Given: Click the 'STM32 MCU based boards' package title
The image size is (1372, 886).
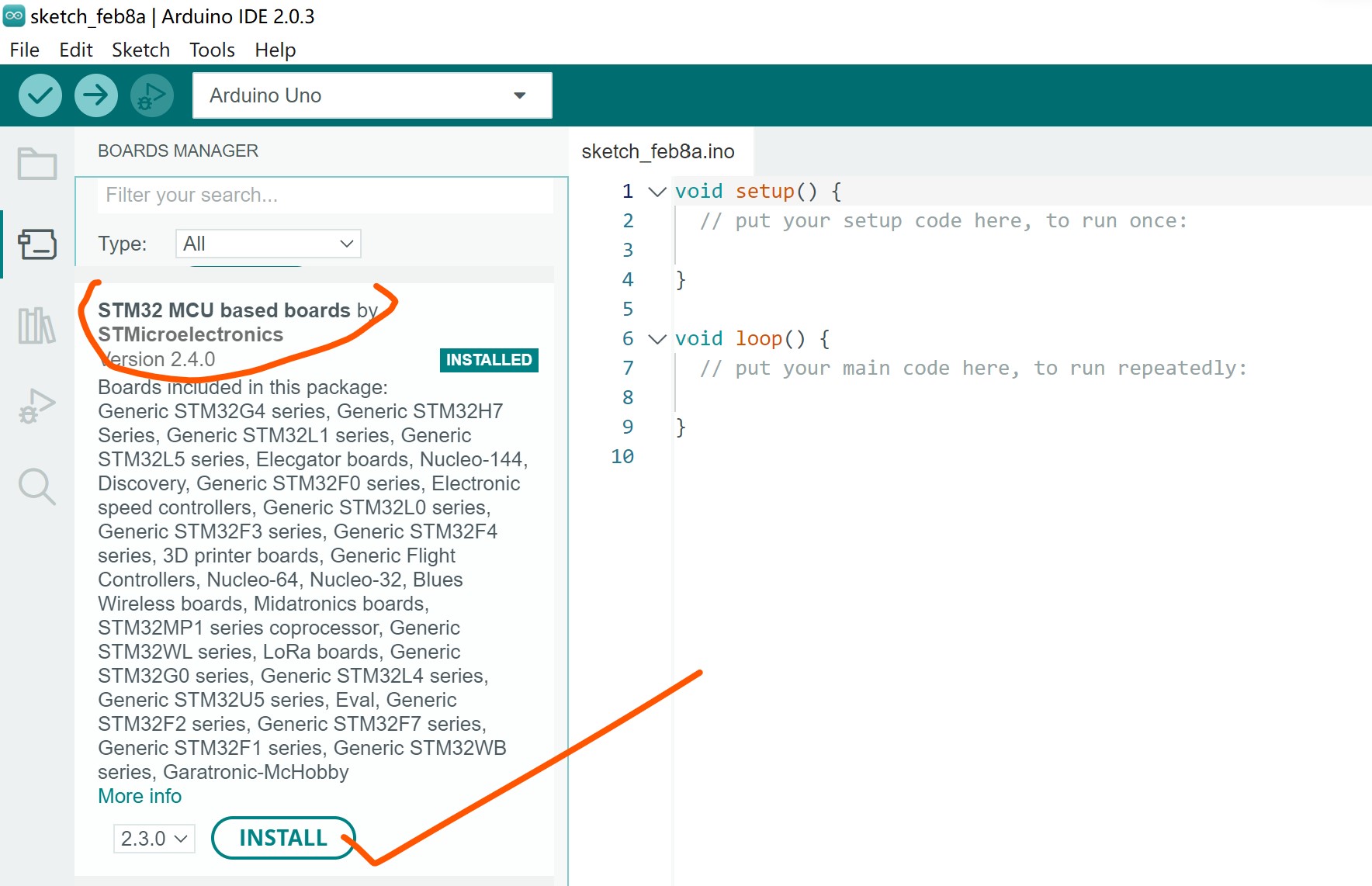Looking at the screenshot, I should [224, 310].
